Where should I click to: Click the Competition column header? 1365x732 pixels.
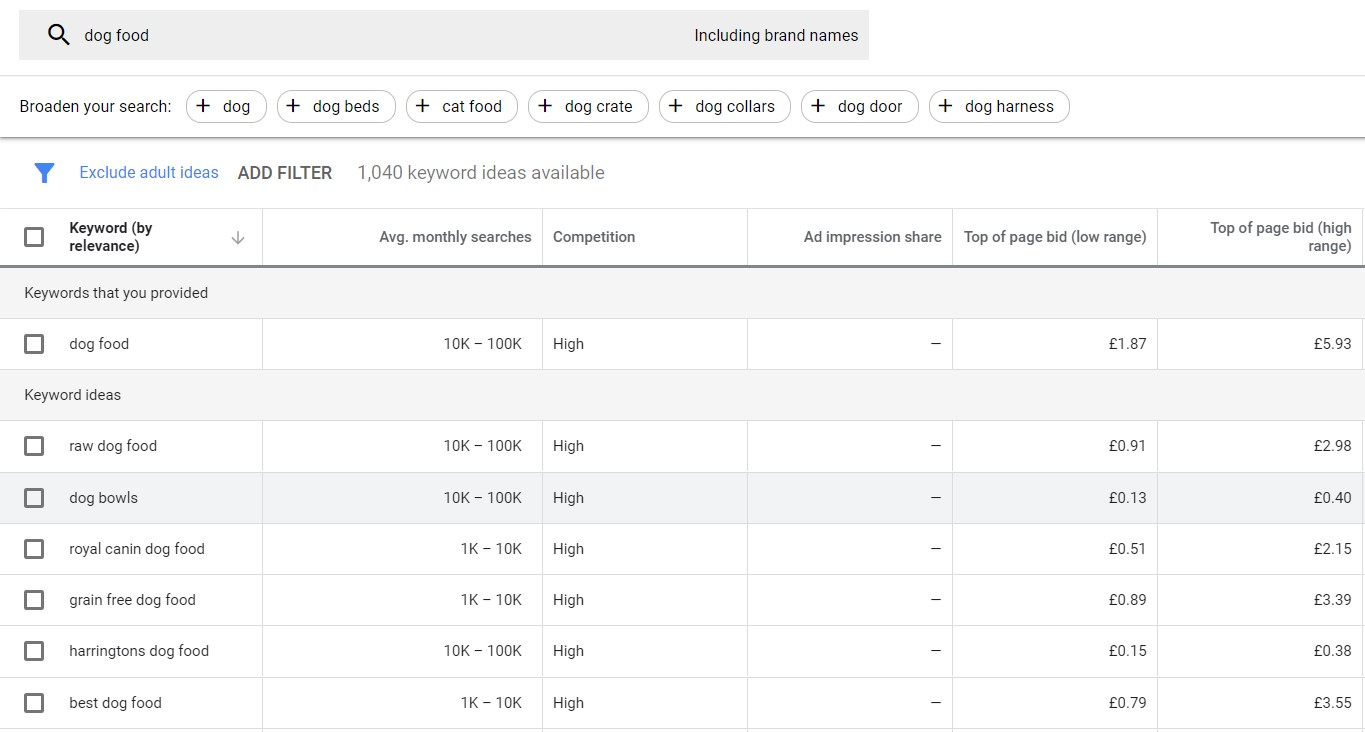[x=594, y=237]
